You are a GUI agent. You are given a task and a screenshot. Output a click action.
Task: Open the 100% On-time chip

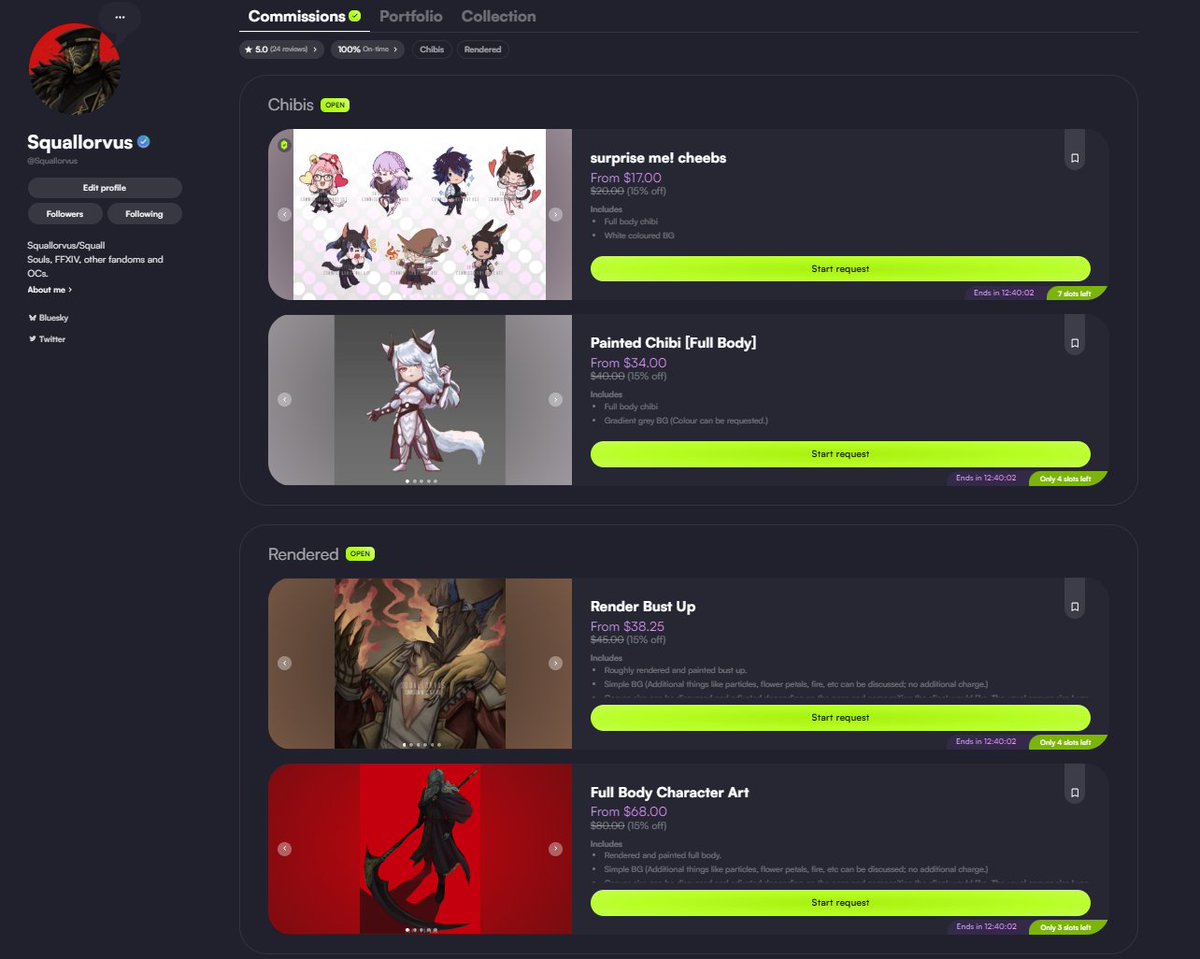tap(368, 49)
